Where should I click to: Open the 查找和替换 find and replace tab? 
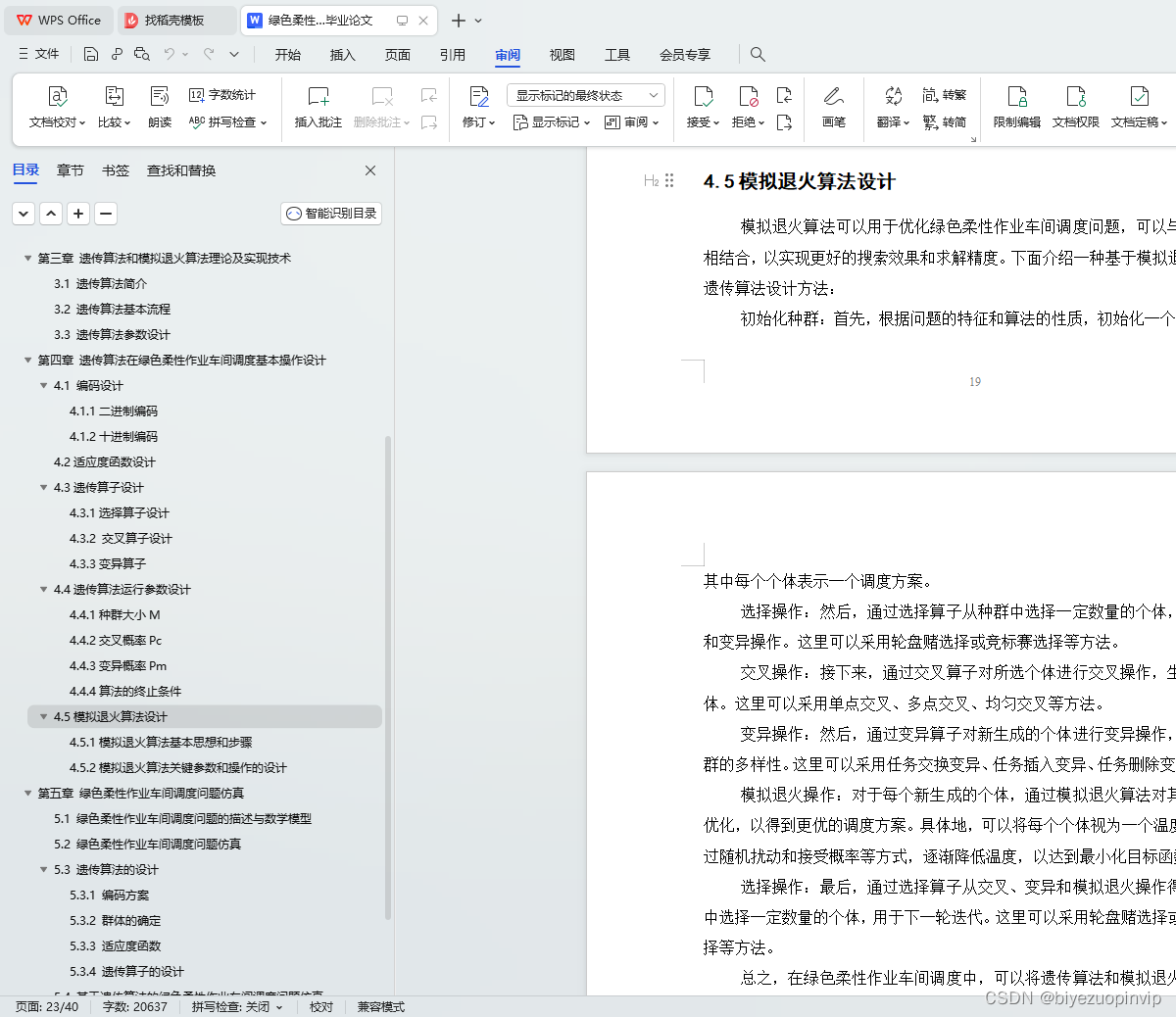coord(181,170)
